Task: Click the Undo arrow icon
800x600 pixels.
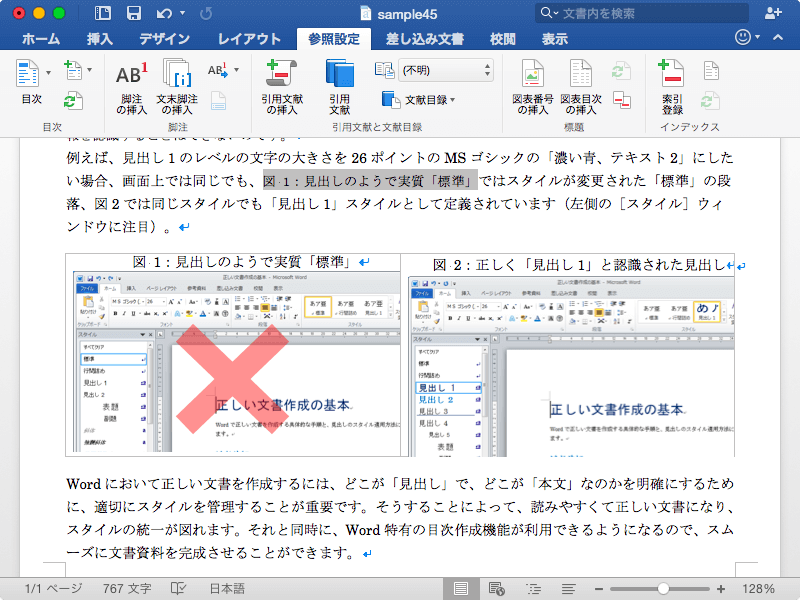Action: pyautogui.click(x=164, y=13)
